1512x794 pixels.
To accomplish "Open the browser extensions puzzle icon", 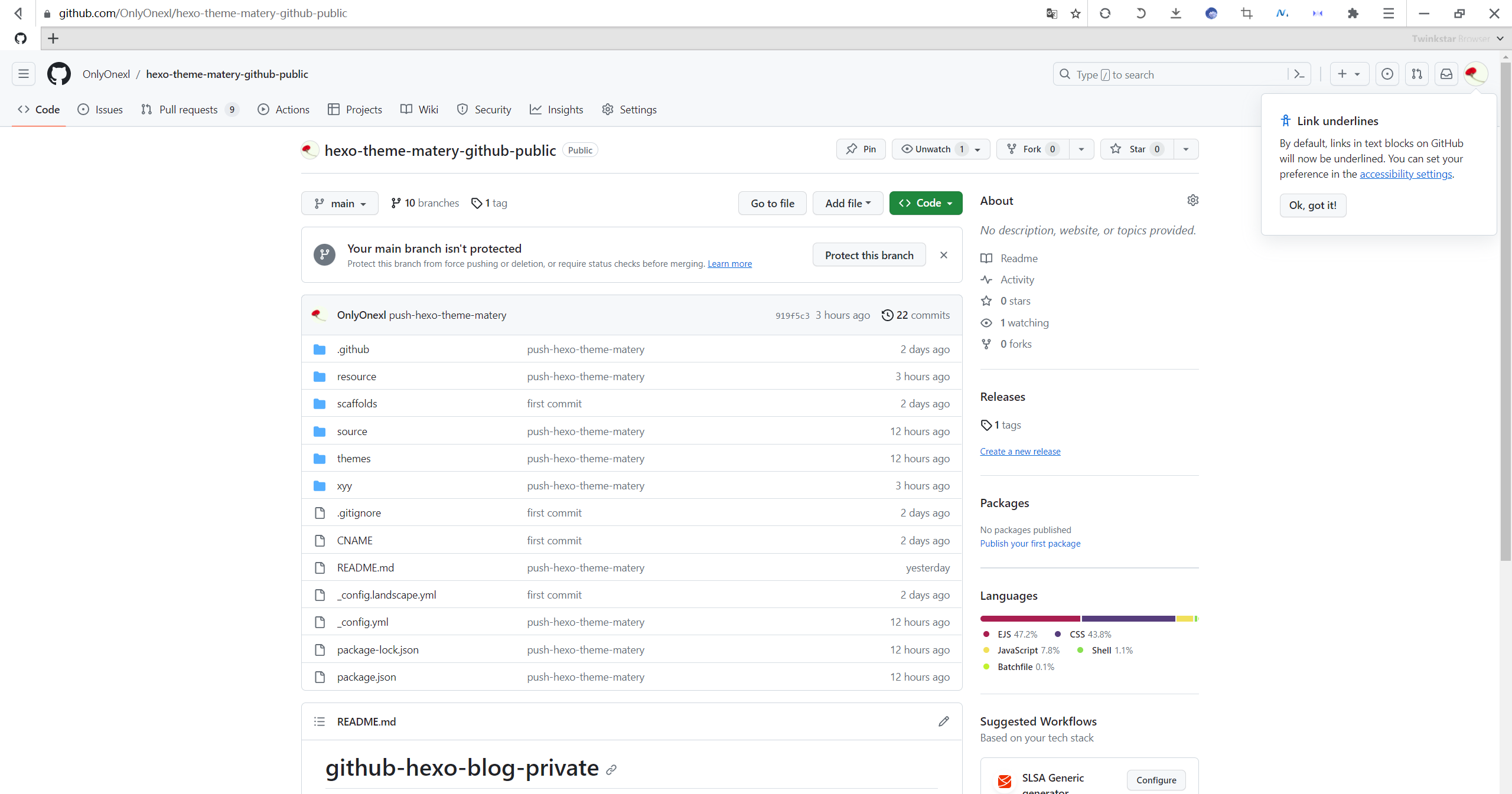I will pos(1353,13).
